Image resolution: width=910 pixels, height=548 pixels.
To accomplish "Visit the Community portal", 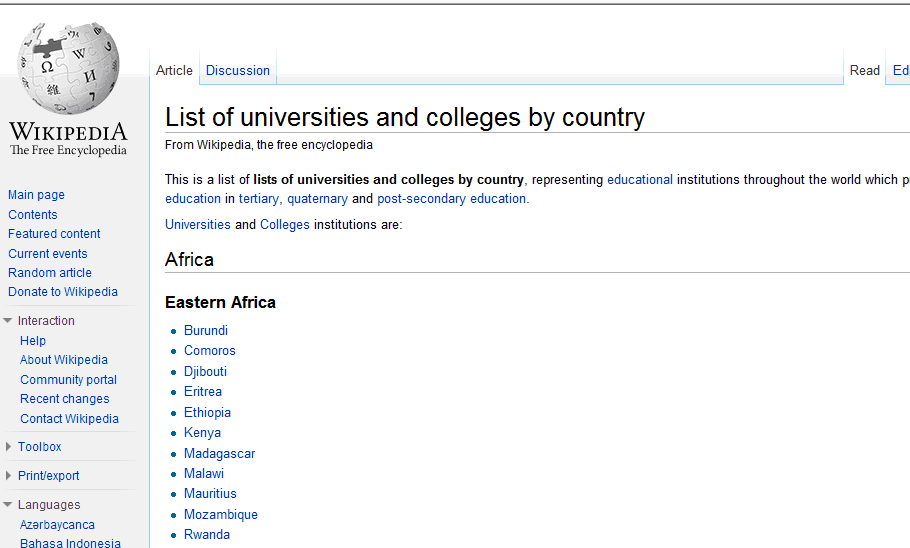I will (x=68, y=380).
